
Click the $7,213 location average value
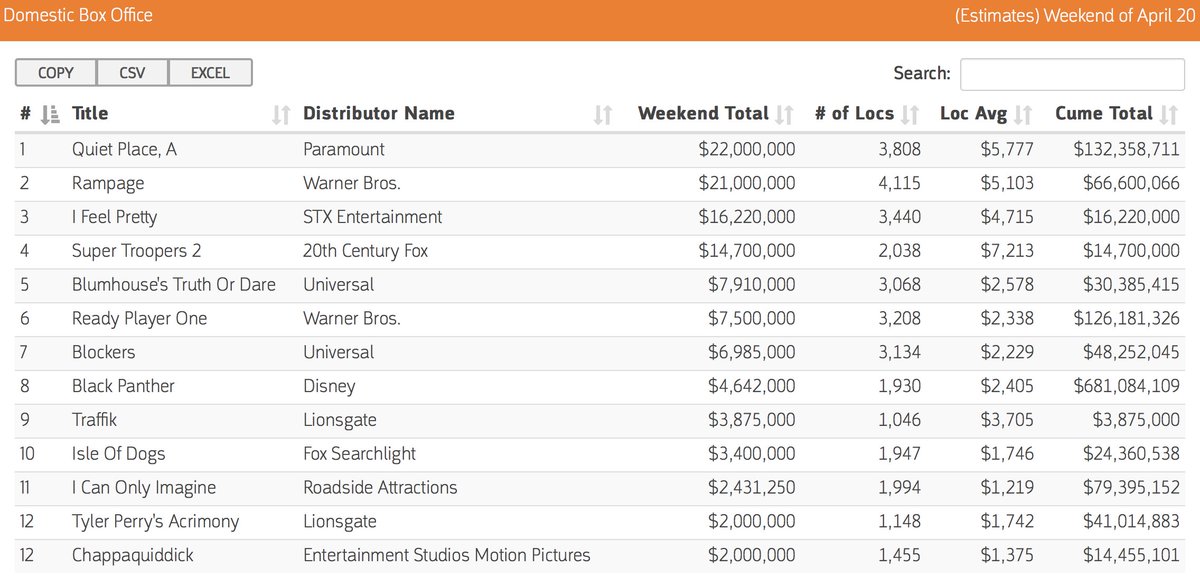[1008, 251]
